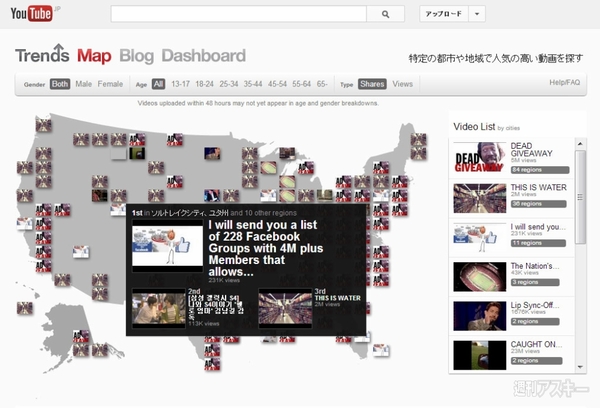Click CAUGHT ON... video title
The image size is (600, 408).
[536, 344]
